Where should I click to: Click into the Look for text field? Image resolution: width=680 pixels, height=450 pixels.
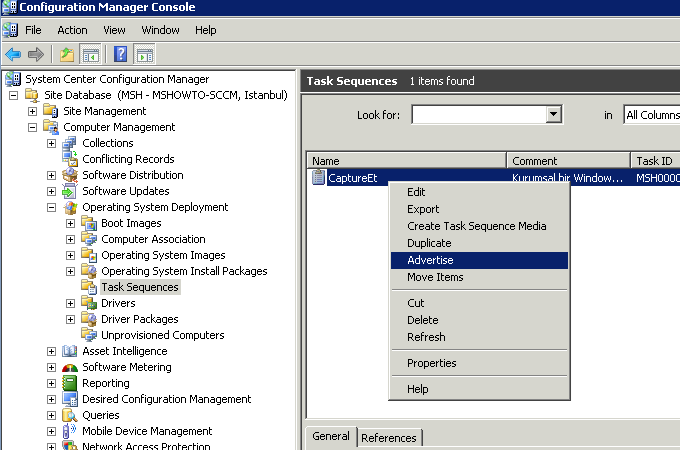tap(479, 114)
